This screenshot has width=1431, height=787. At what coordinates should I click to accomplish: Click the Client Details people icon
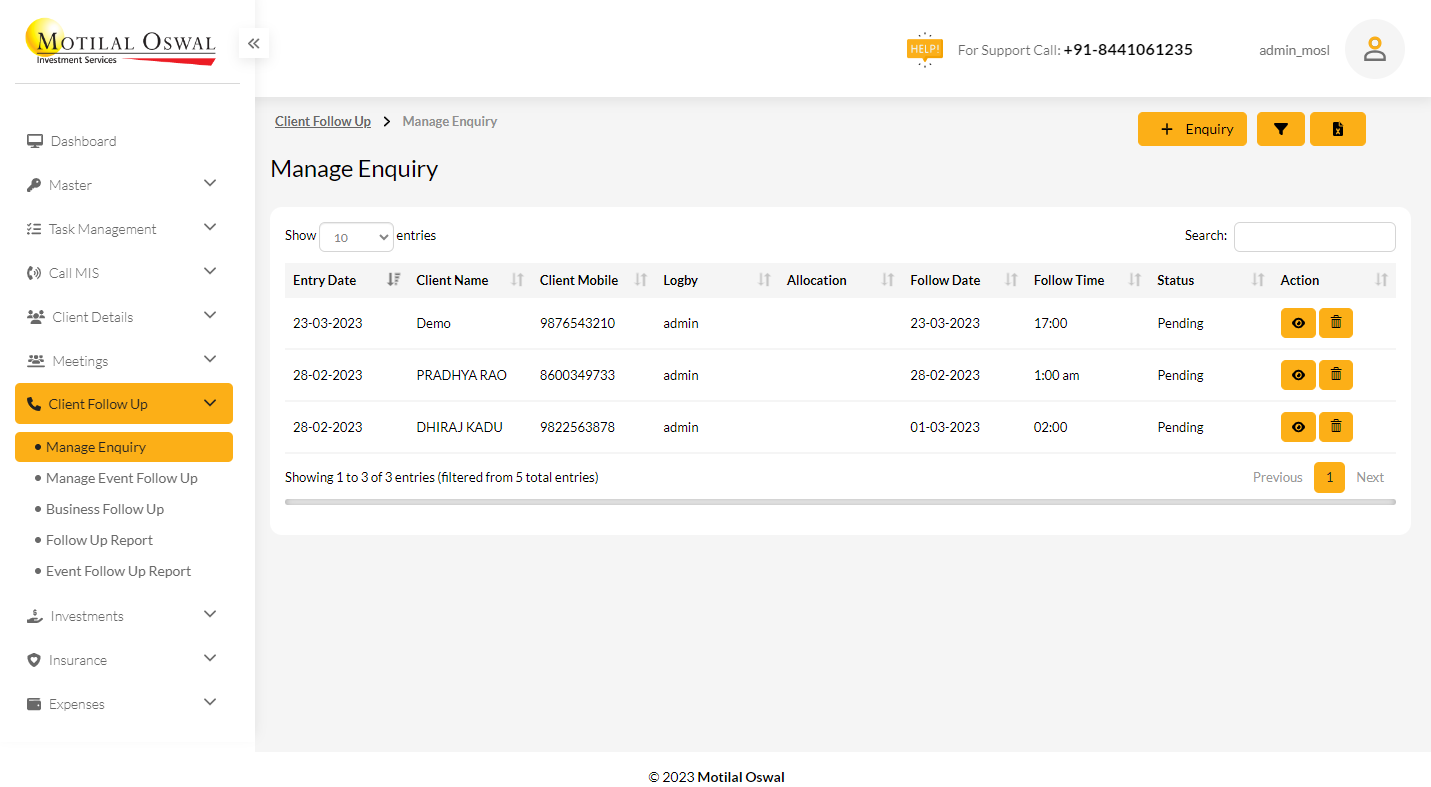pos(35,317)
